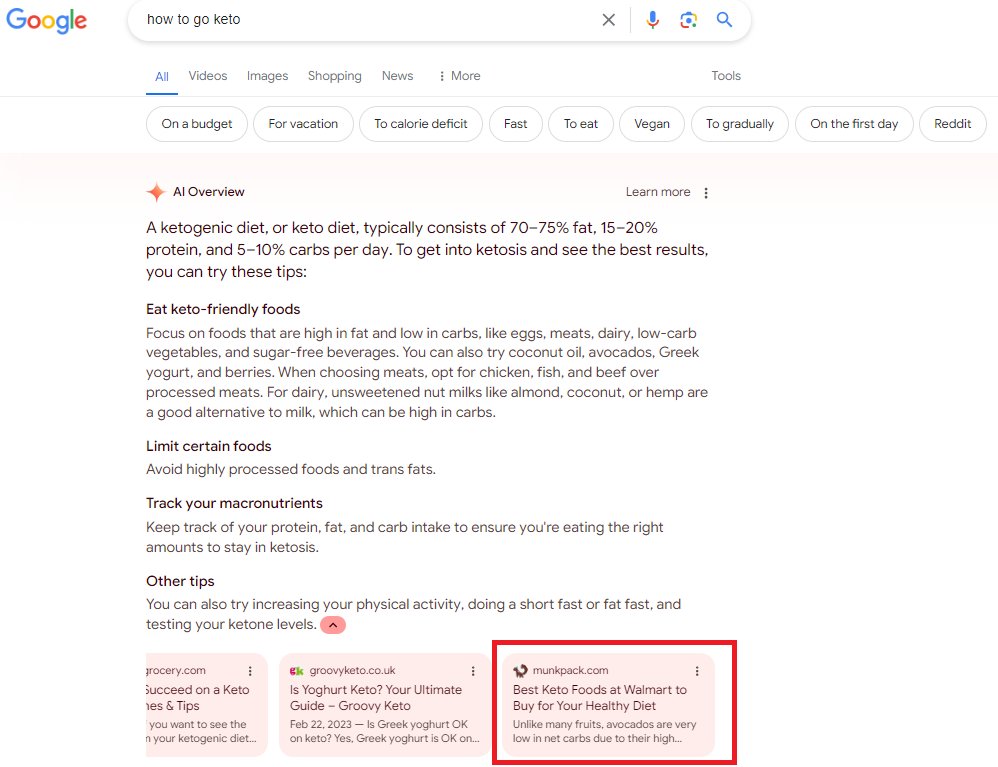Collapse the AI Overview with chevron
This screenshot has width=998, height=767.
333,625
